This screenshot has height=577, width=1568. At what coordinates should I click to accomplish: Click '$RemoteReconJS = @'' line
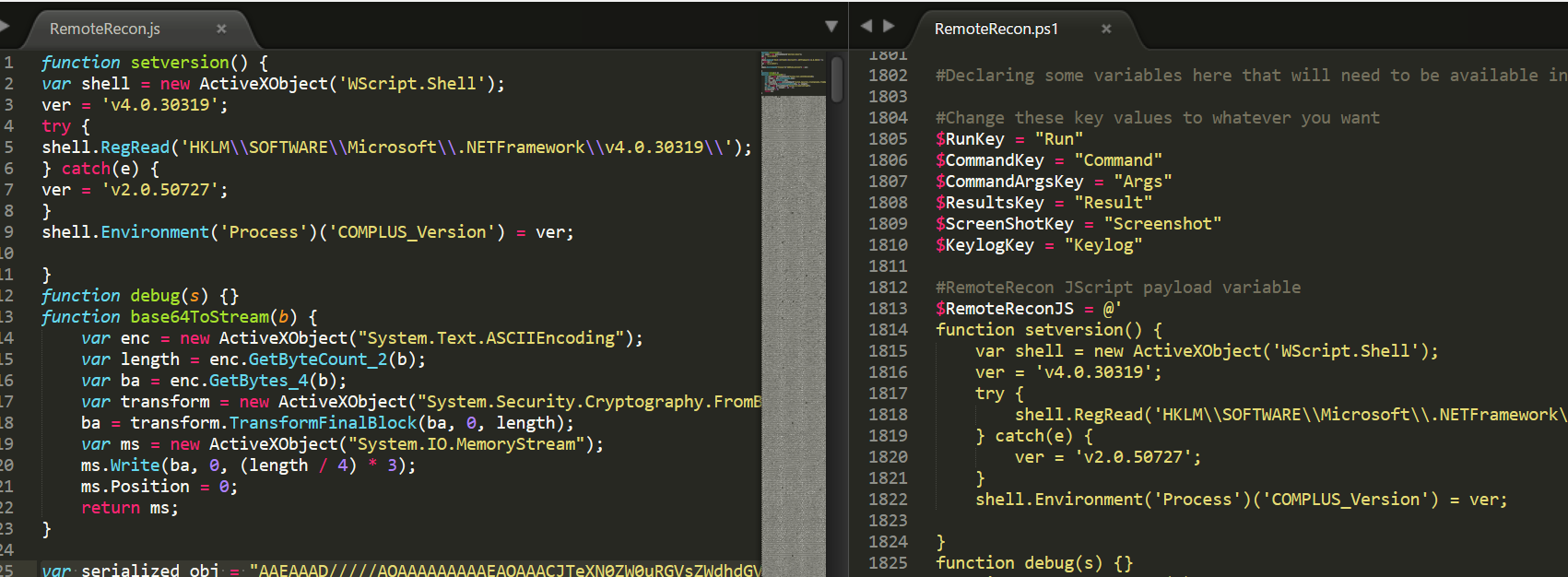coord(1029,309)
